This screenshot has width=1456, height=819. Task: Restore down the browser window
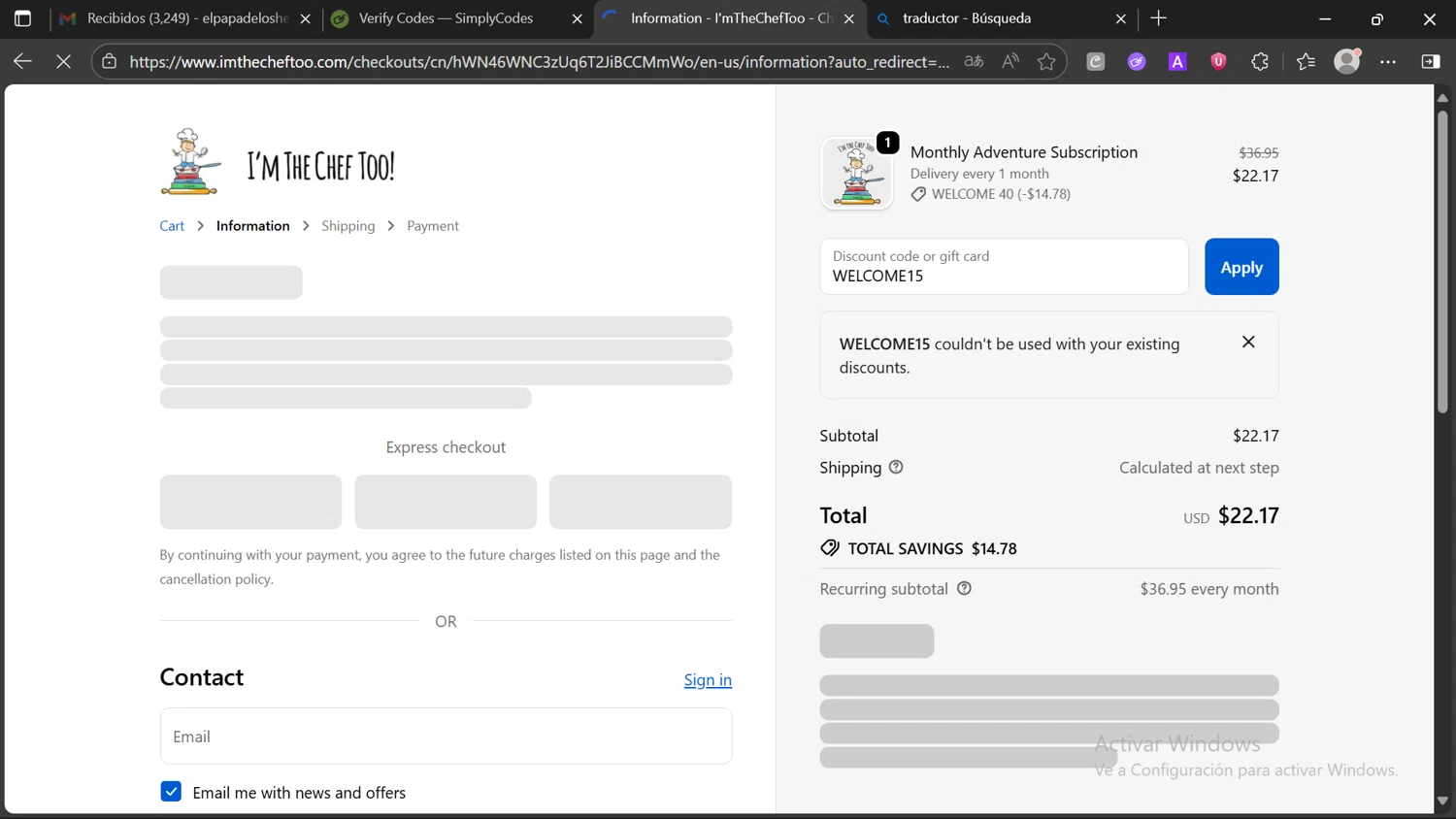point(1377,18)
